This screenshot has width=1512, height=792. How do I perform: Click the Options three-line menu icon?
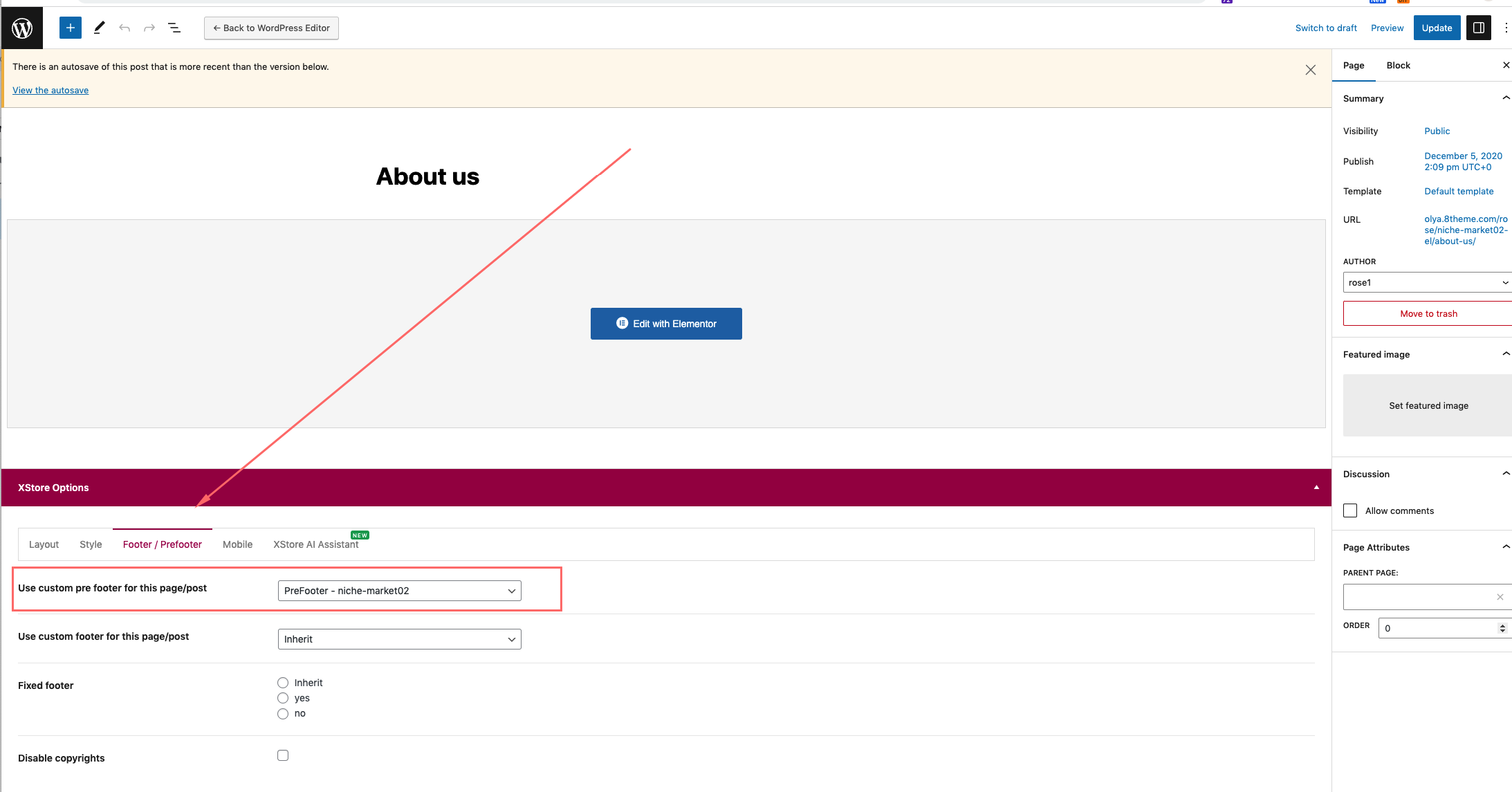[175, 27]
